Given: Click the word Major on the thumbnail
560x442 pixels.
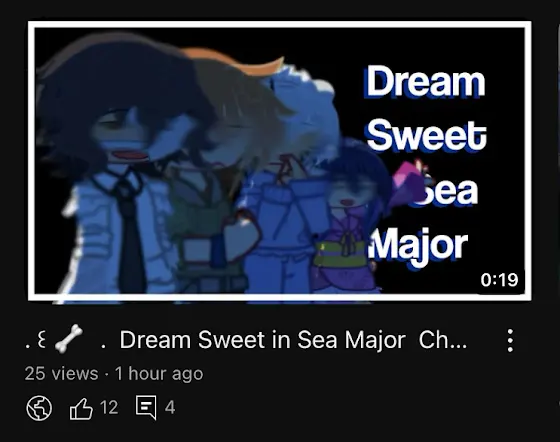Looking at the screenshot, I should [x=418, y=247].
